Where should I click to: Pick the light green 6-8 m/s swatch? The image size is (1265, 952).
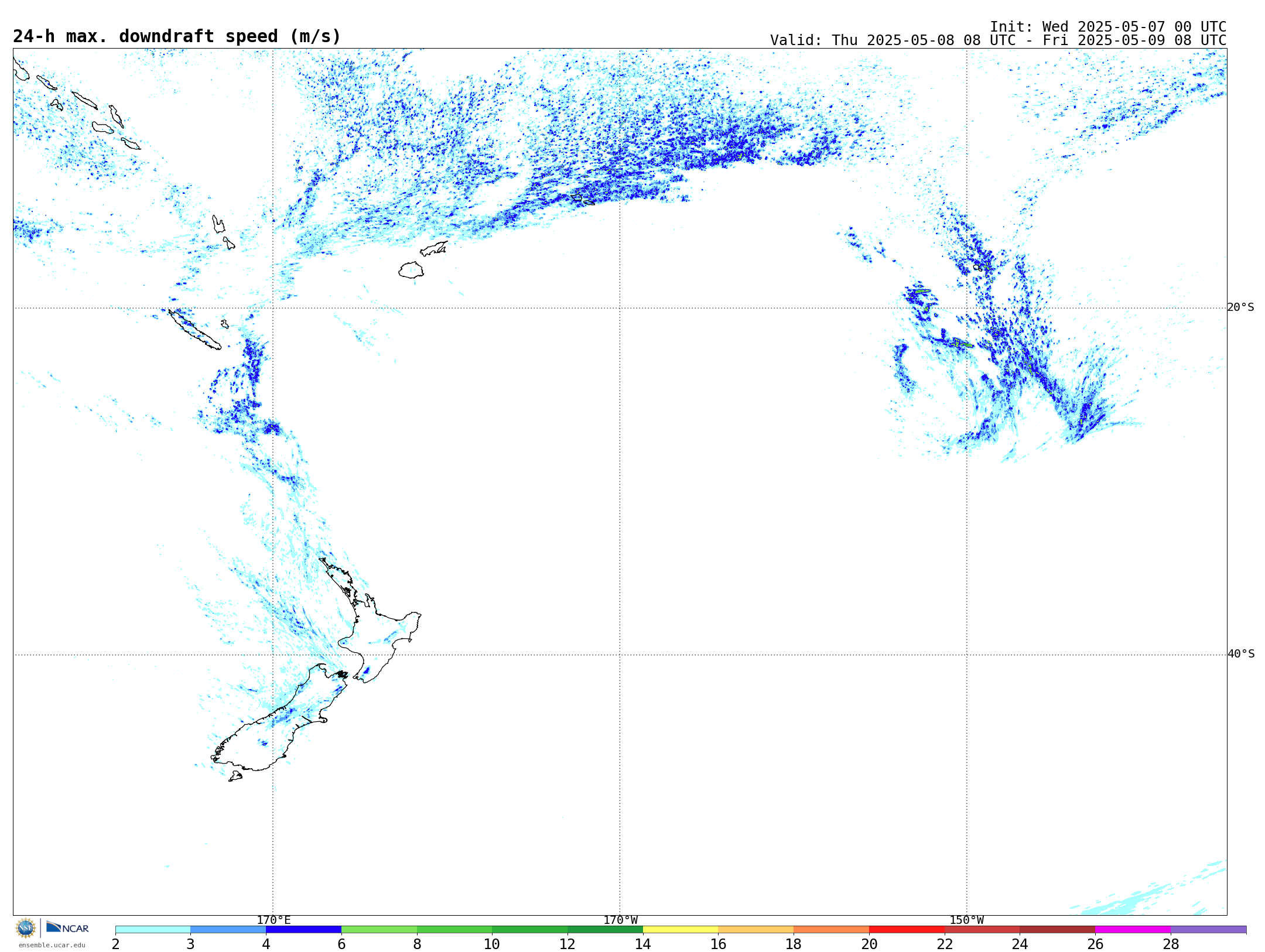tap(379, 930)
